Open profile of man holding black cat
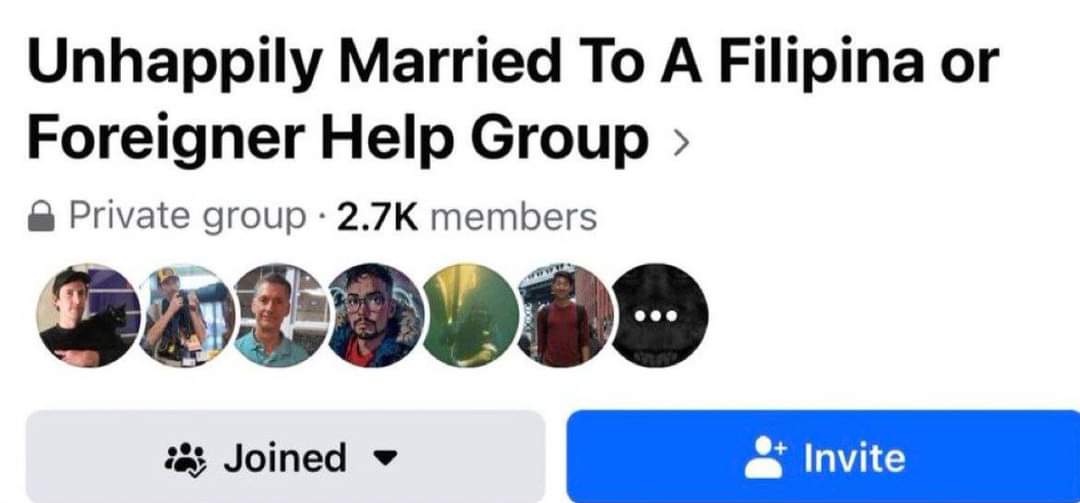This screenshot has height=503, width=1080. 88,316
